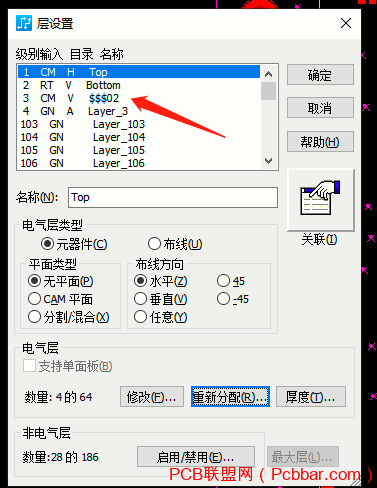The height and width of the screenshot is (488, 377).
Task: Select the Layer_106 row
Action: pos(139,163)
